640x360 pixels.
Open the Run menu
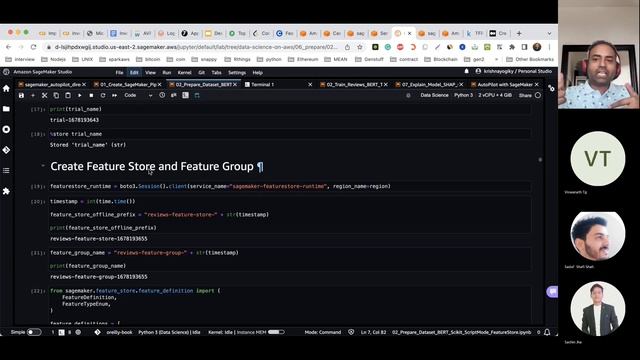167,73
